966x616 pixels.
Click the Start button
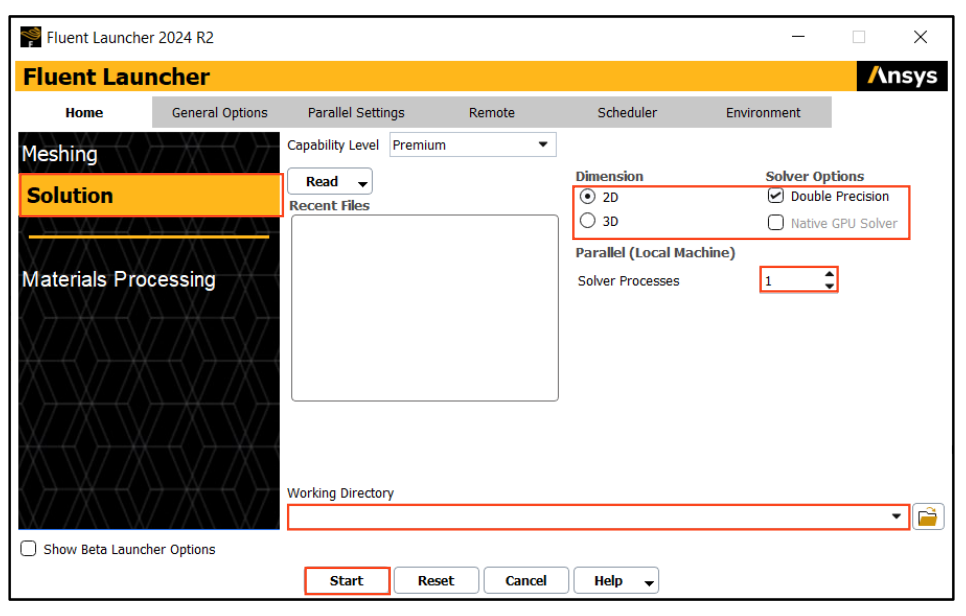click(x=347, y=581)
